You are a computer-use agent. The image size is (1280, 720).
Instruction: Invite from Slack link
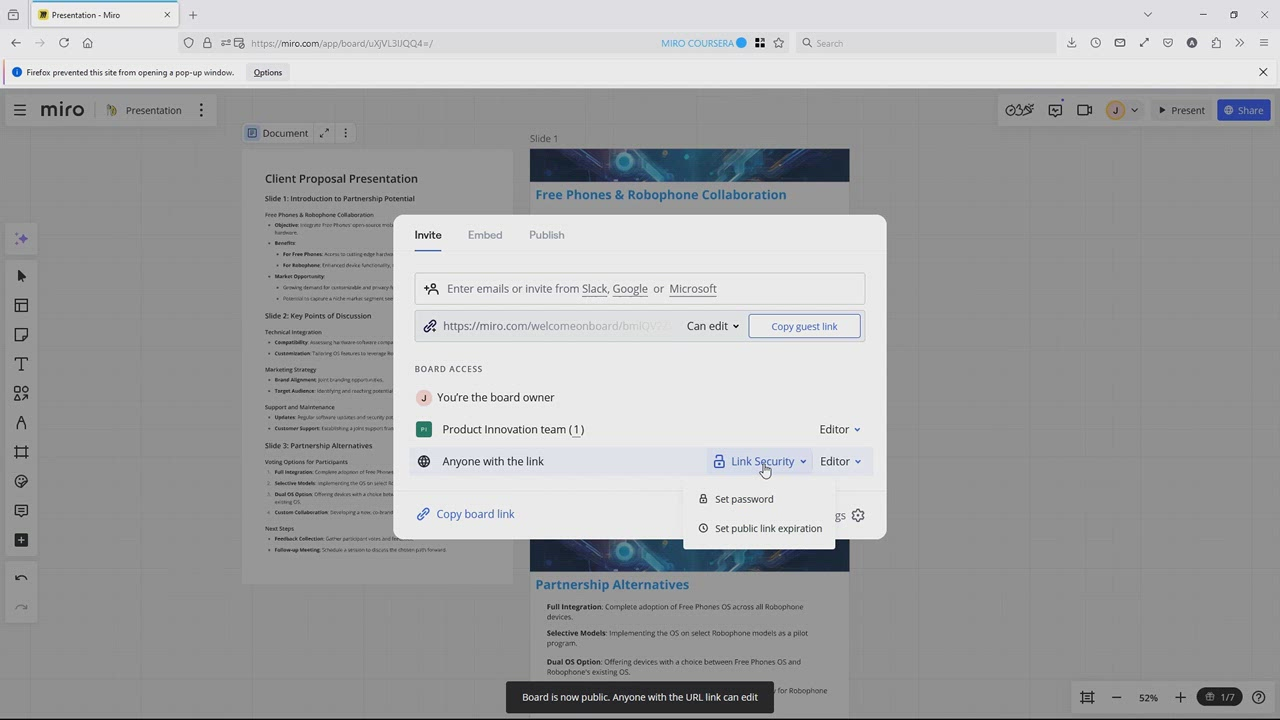pyautogui.click(x=594, y=289)
